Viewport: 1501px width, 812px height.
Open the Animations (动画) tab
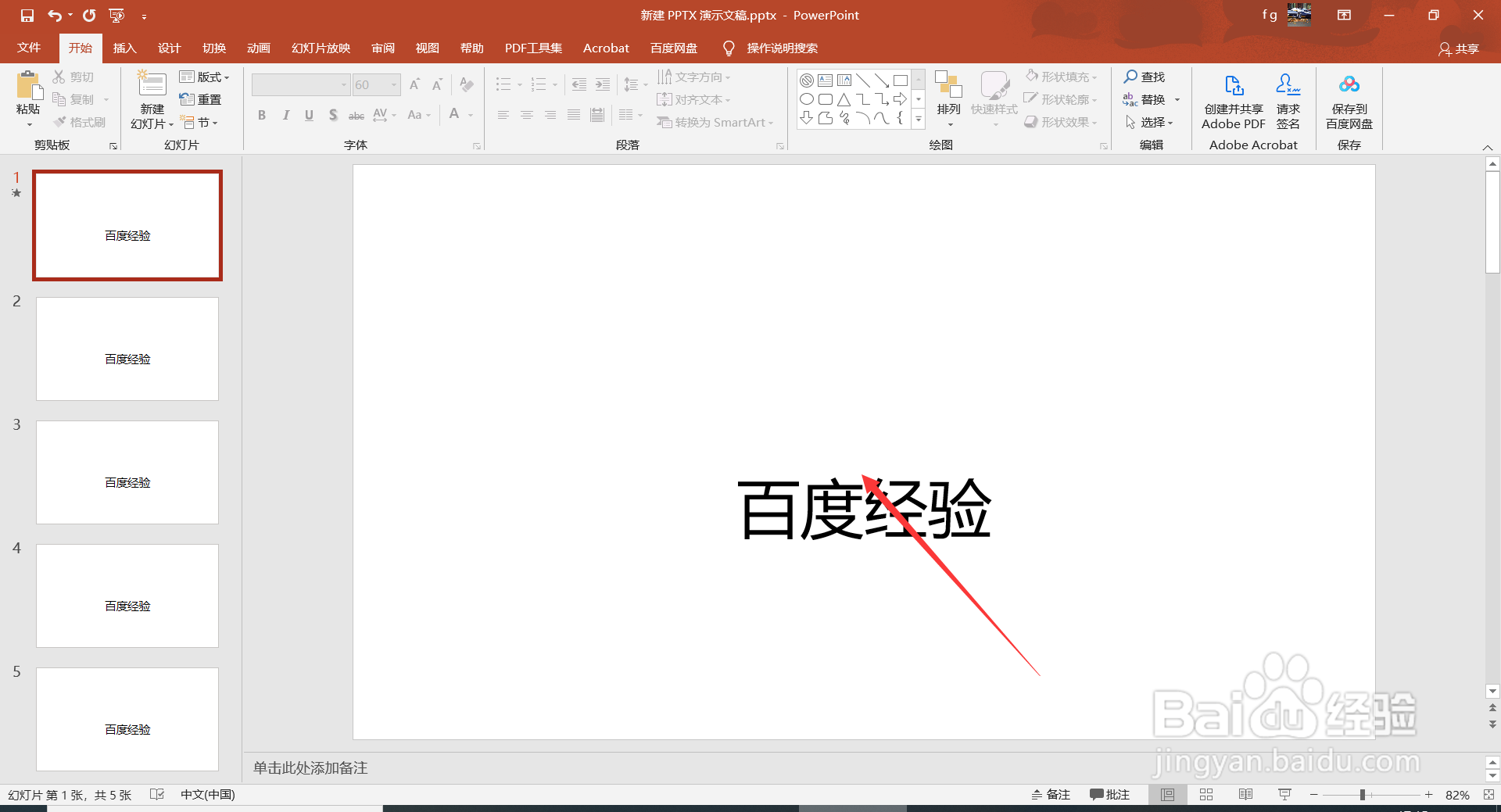259,48
